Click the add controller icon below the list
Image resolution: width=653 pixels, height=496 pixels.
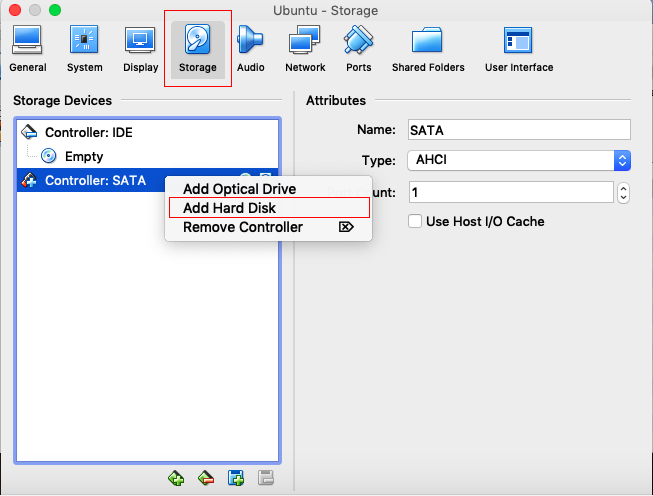tap(176, 478)
